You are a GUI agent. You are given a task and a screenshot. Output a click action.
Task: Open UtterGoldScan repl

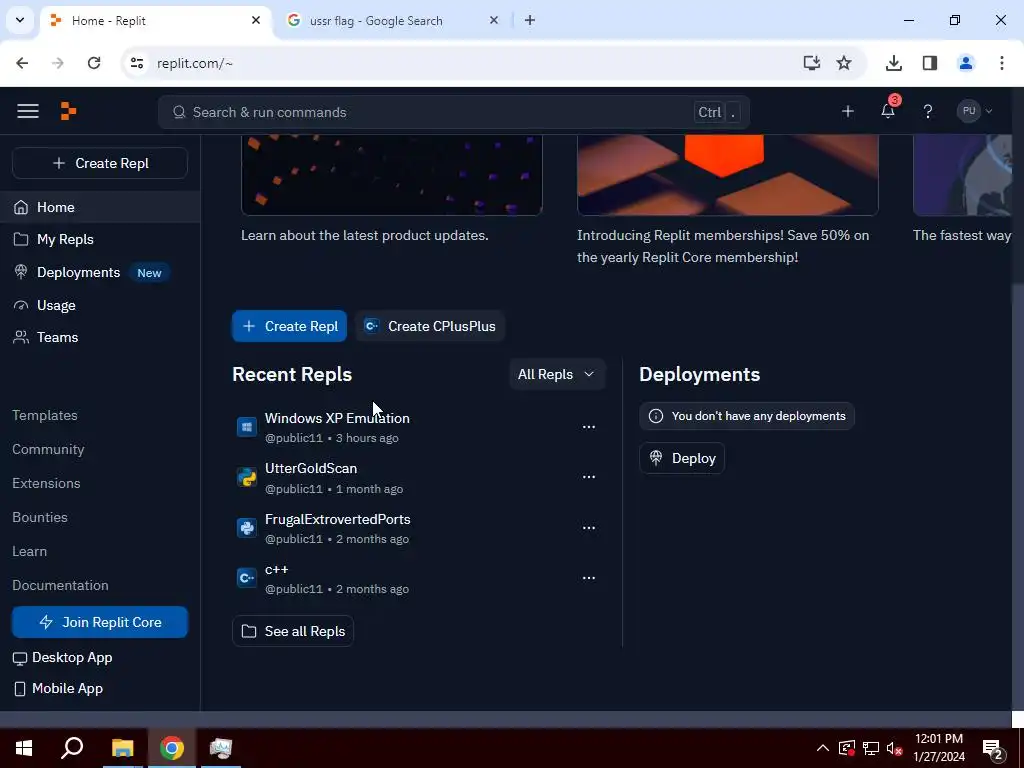[311, 468]
